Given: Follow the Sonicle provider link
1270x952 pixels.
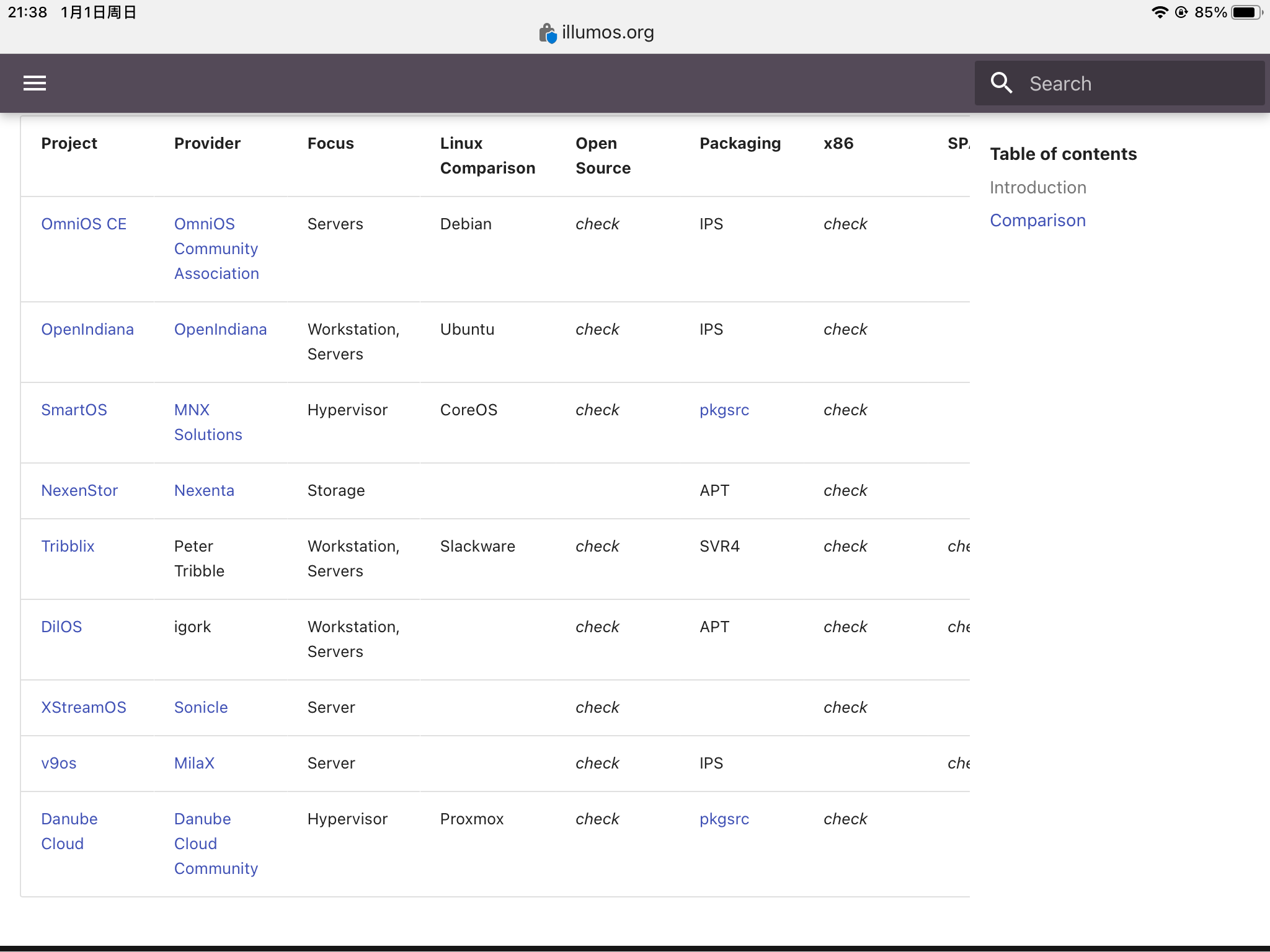Looking at the screenshot, I should 201,707.
